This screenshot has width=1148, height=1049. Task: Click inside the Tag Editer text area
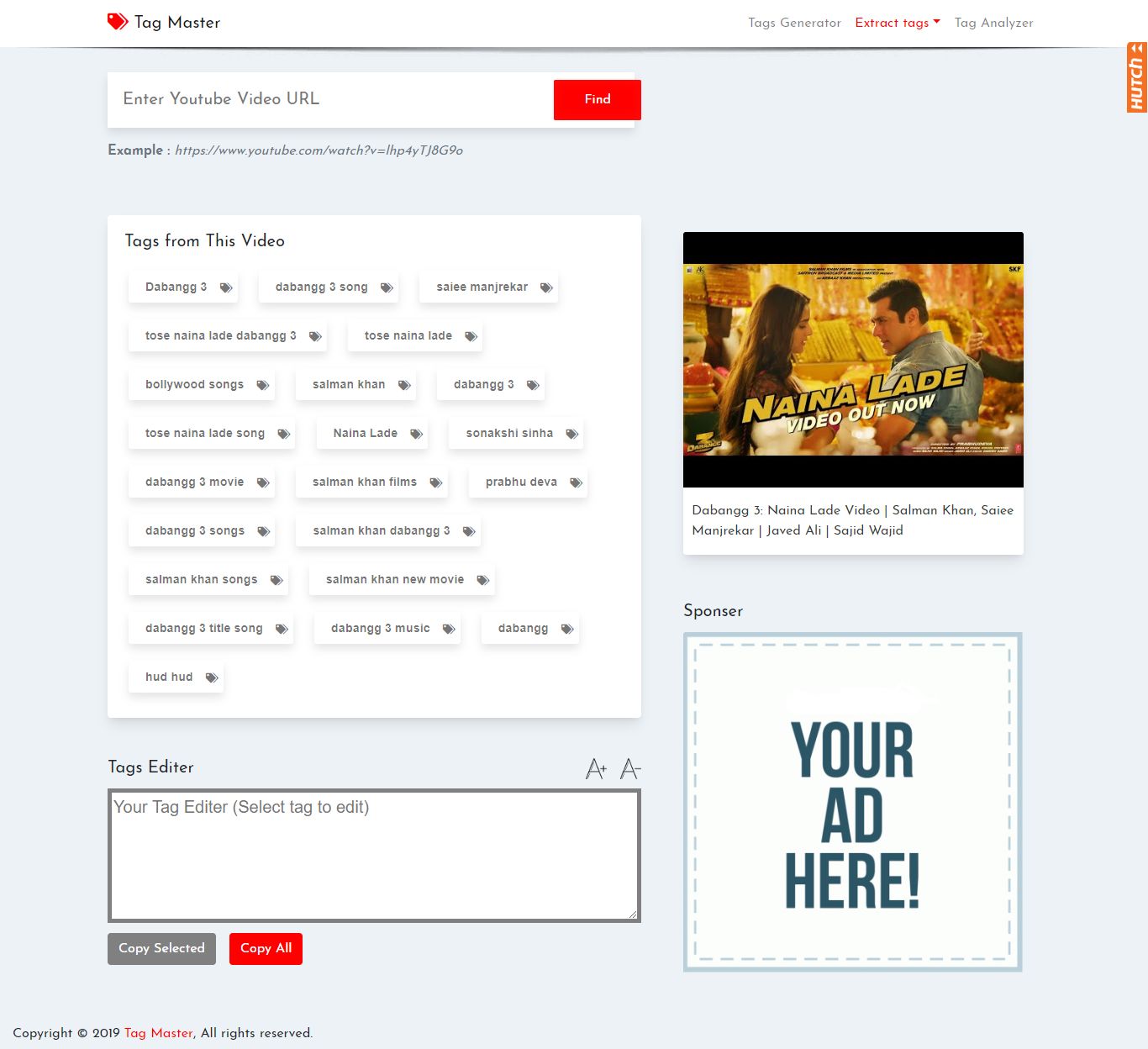click(x=374, y=856)
